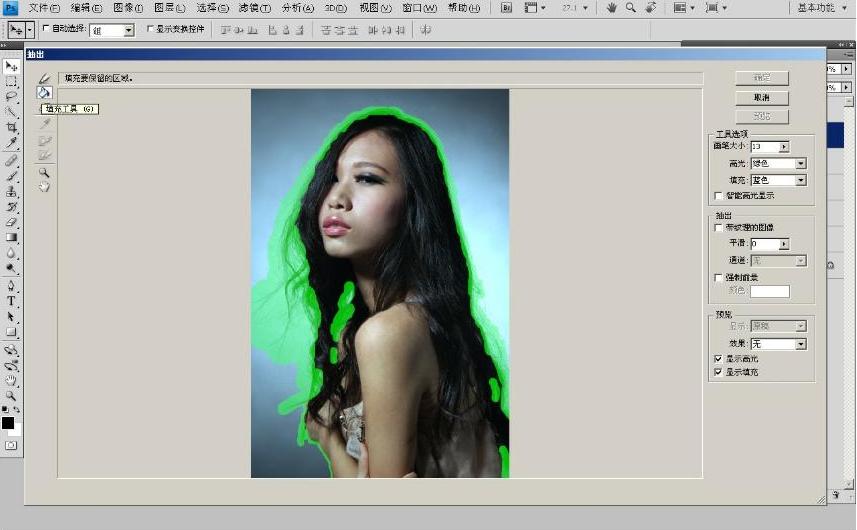
Task: Click the foreground color black swatch
Action: point(8,423)
